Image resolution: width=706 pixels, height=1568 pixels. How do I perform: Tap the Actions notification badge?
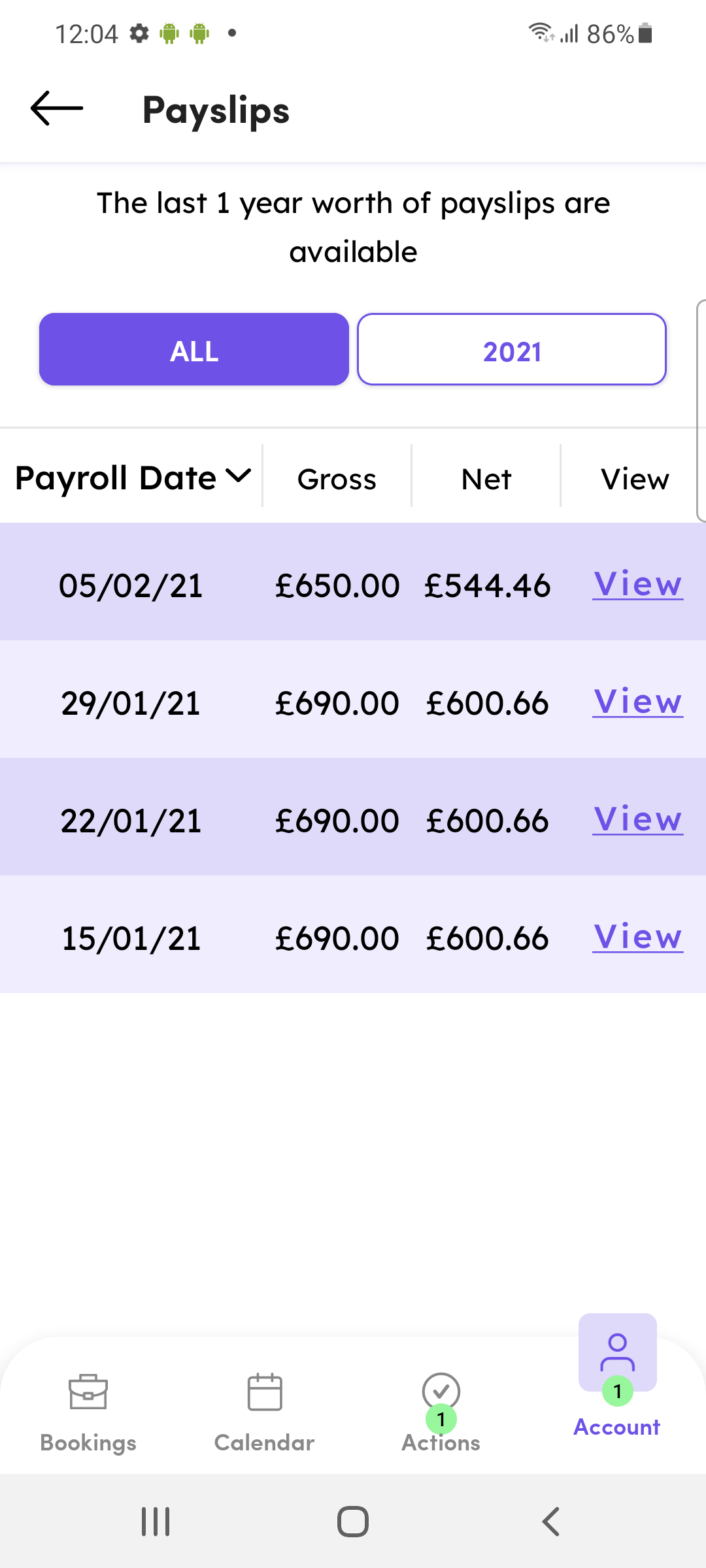tap(441, 1419)
